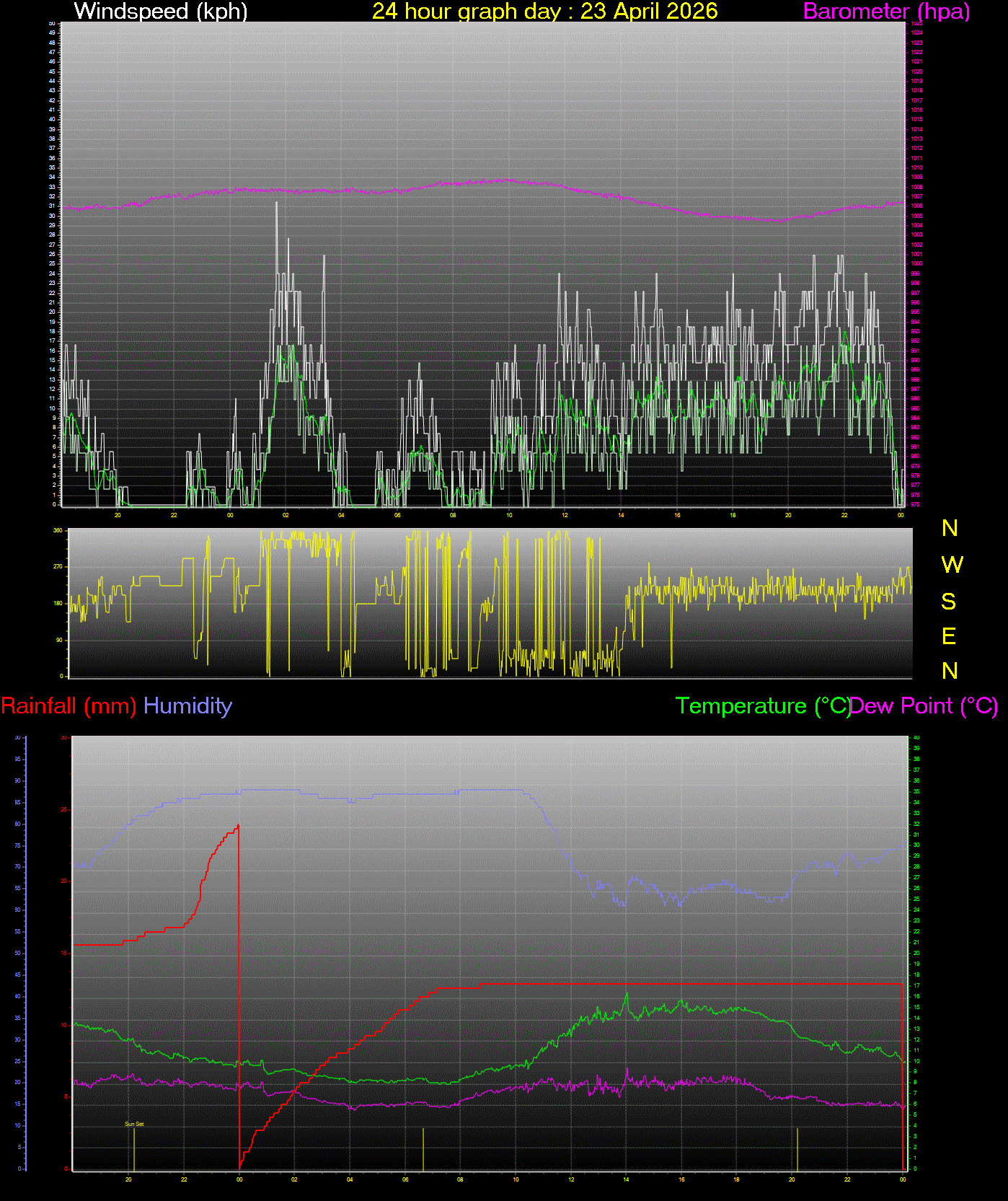
Task: Click the "Barometer (hpa)" legend label
Action: (x=886, y=11)
